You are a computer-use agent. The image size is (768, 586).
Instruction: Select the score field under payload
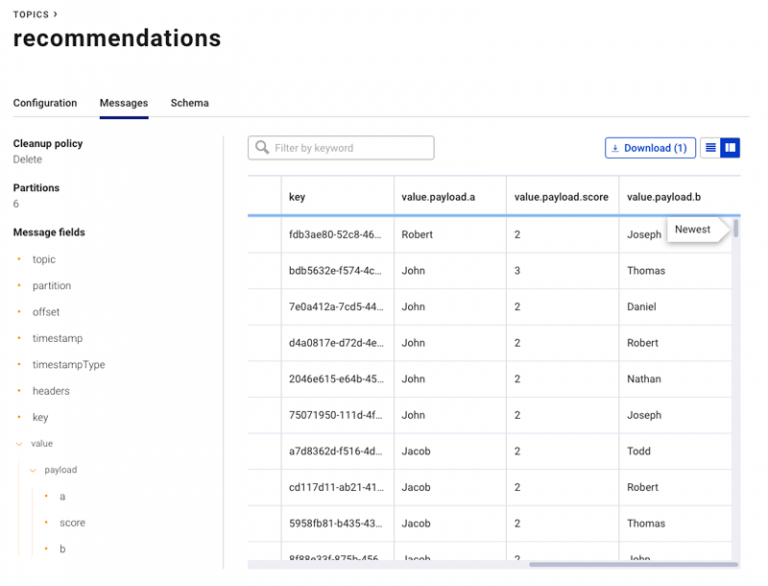72,523
